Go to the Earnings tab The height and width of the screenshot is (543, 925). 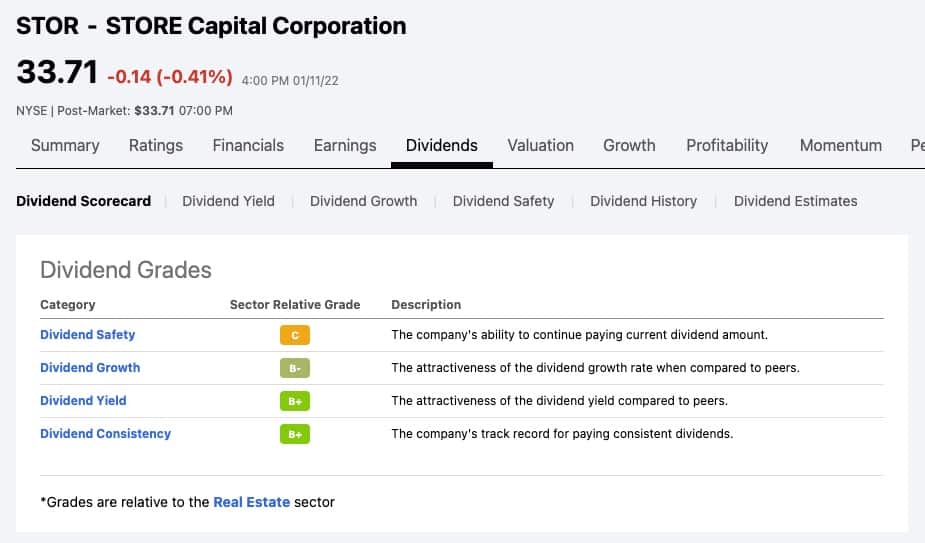(x=345, y=145)
